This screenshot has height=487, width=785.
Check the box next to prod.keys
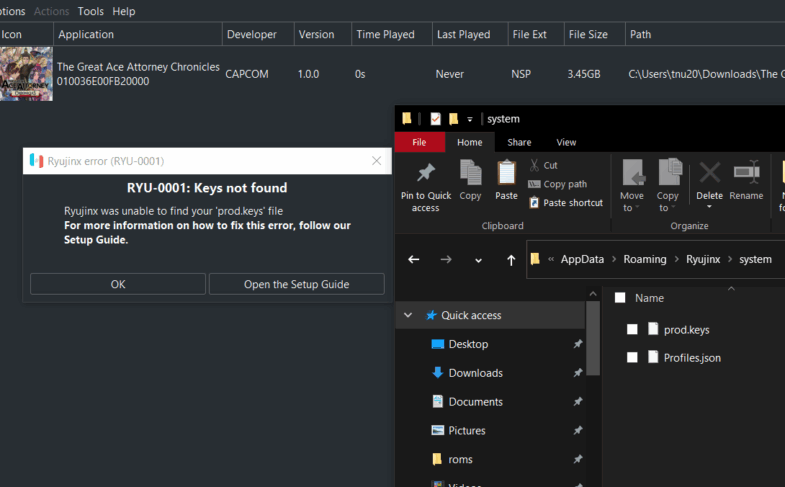click(x=632, y=329)
